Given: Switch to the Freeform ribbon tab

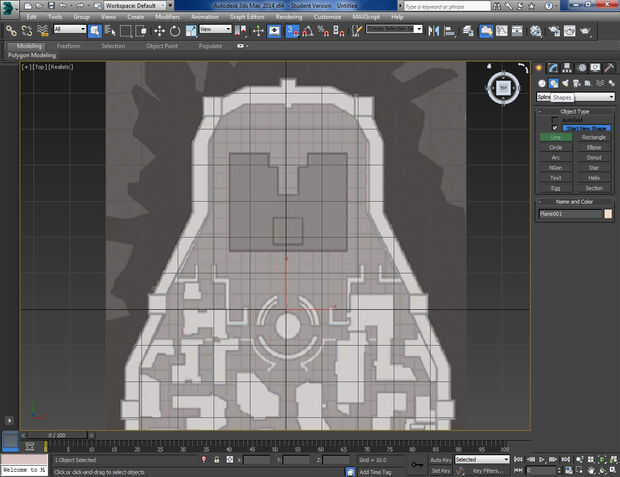Looking at the screenshot, I should pyautogui.click(x=69, y=46).
